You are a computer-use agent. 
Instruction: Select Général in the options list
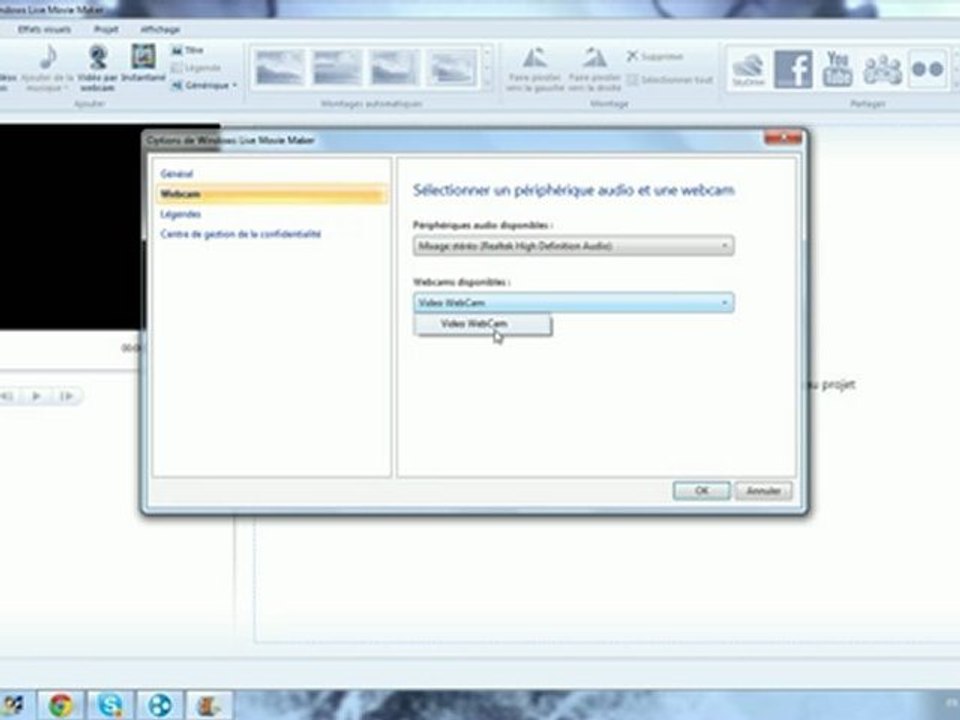(x=176, y=174)
